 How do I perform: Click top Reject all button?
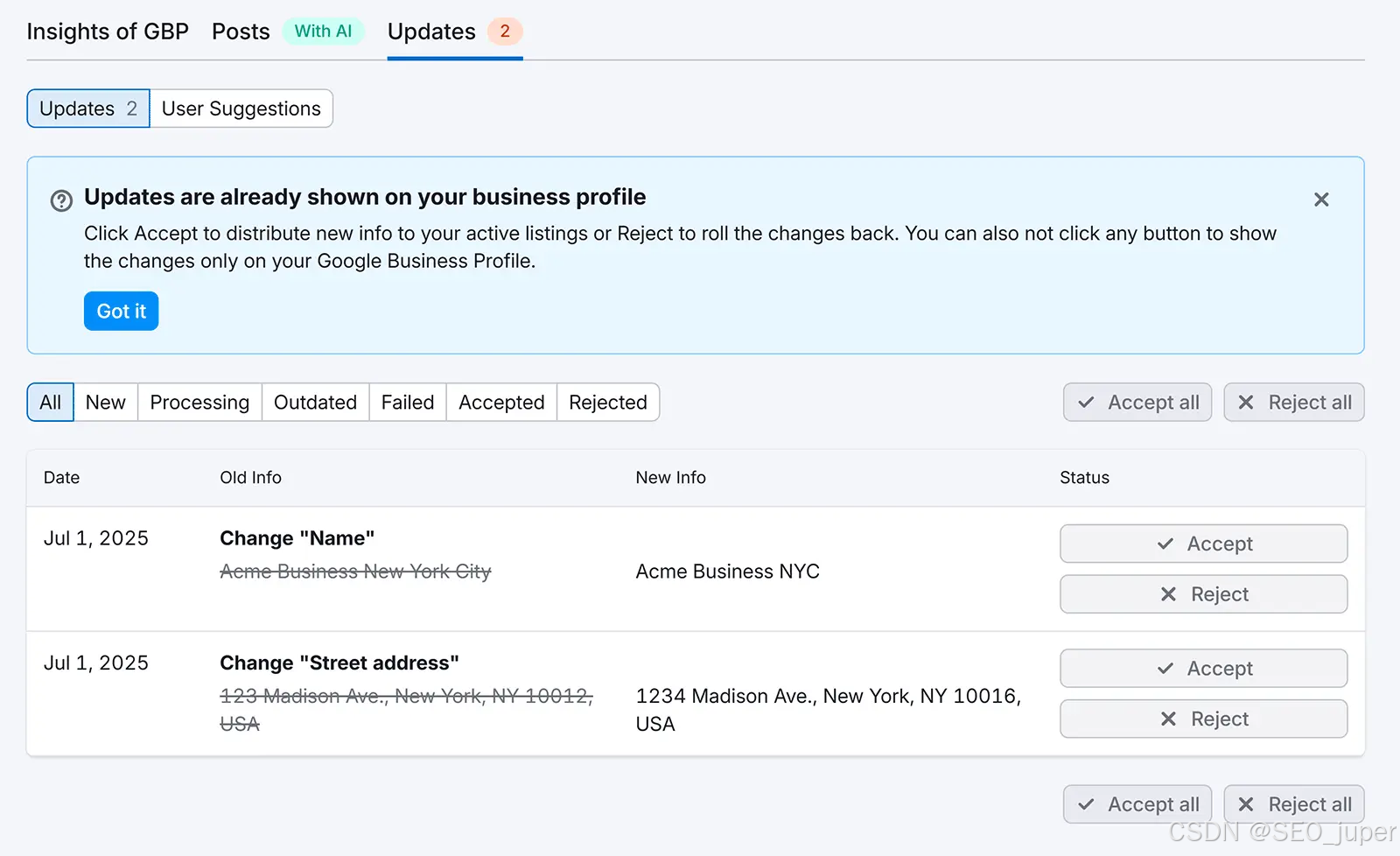tap(1294, 403)
